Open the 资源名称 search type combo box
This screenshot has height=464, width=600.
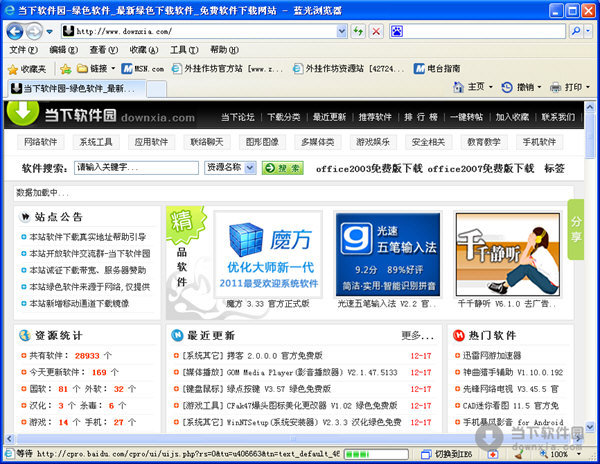pos(230,168)
